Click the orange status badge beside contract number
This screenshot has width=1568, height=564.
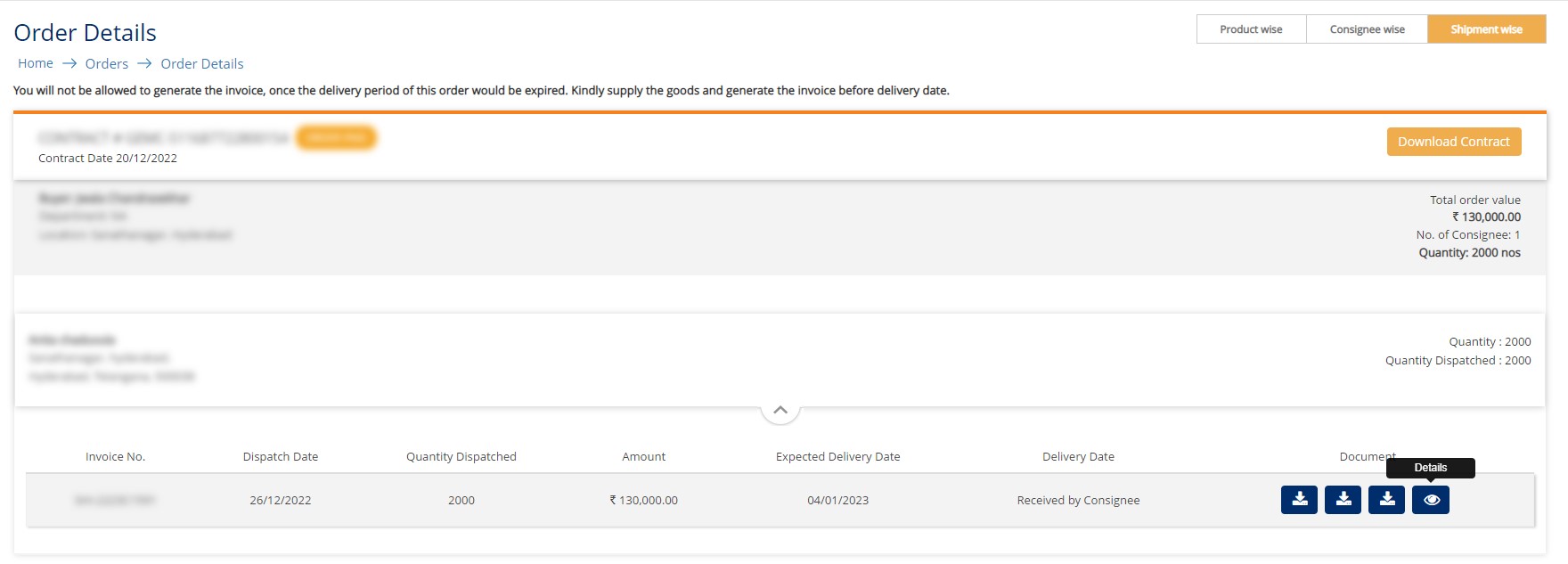point(337,138)
